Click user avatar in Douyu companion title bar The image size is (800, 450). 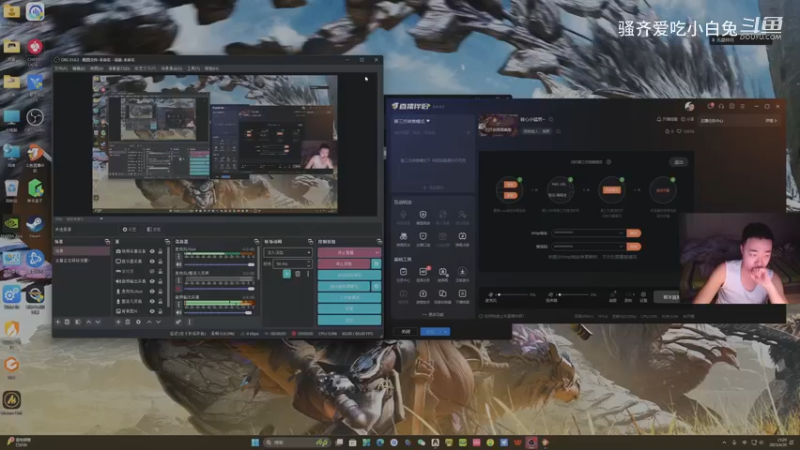pos(689,106)
